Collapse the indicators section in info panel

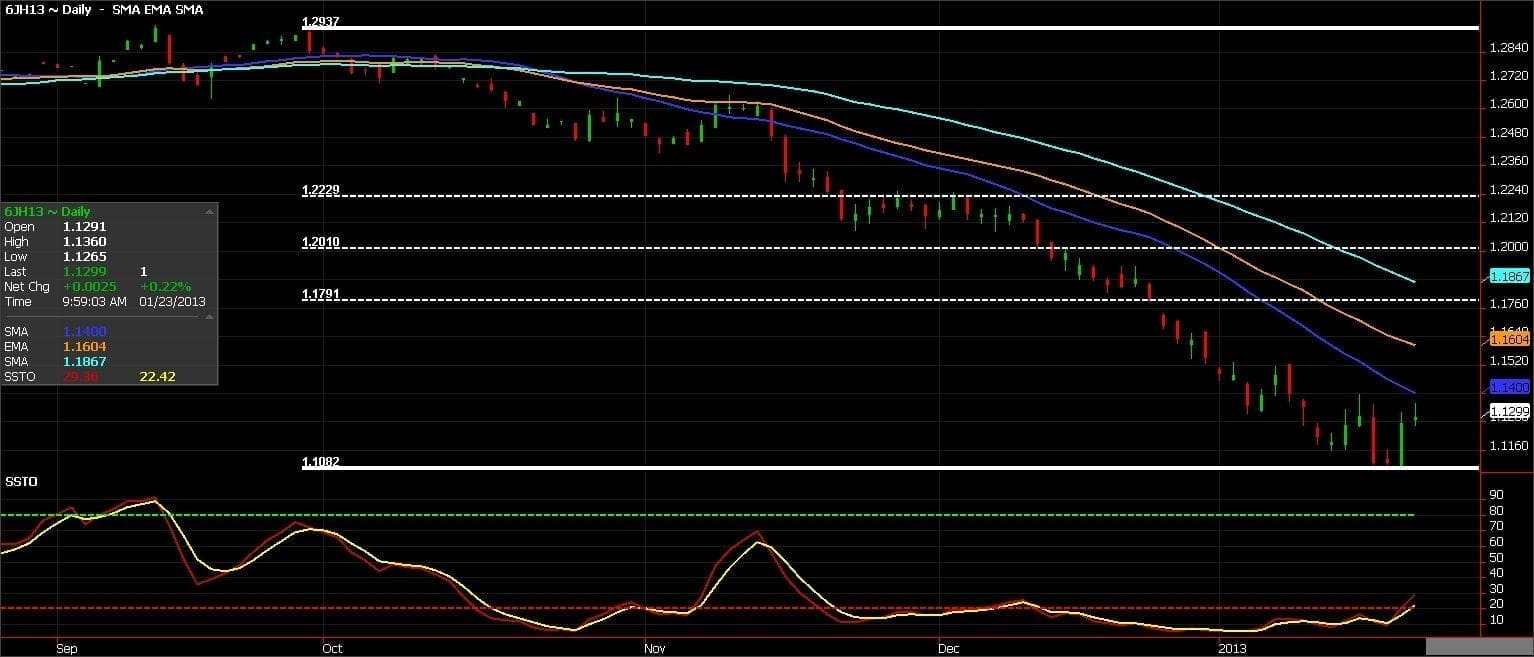[209, 317]
